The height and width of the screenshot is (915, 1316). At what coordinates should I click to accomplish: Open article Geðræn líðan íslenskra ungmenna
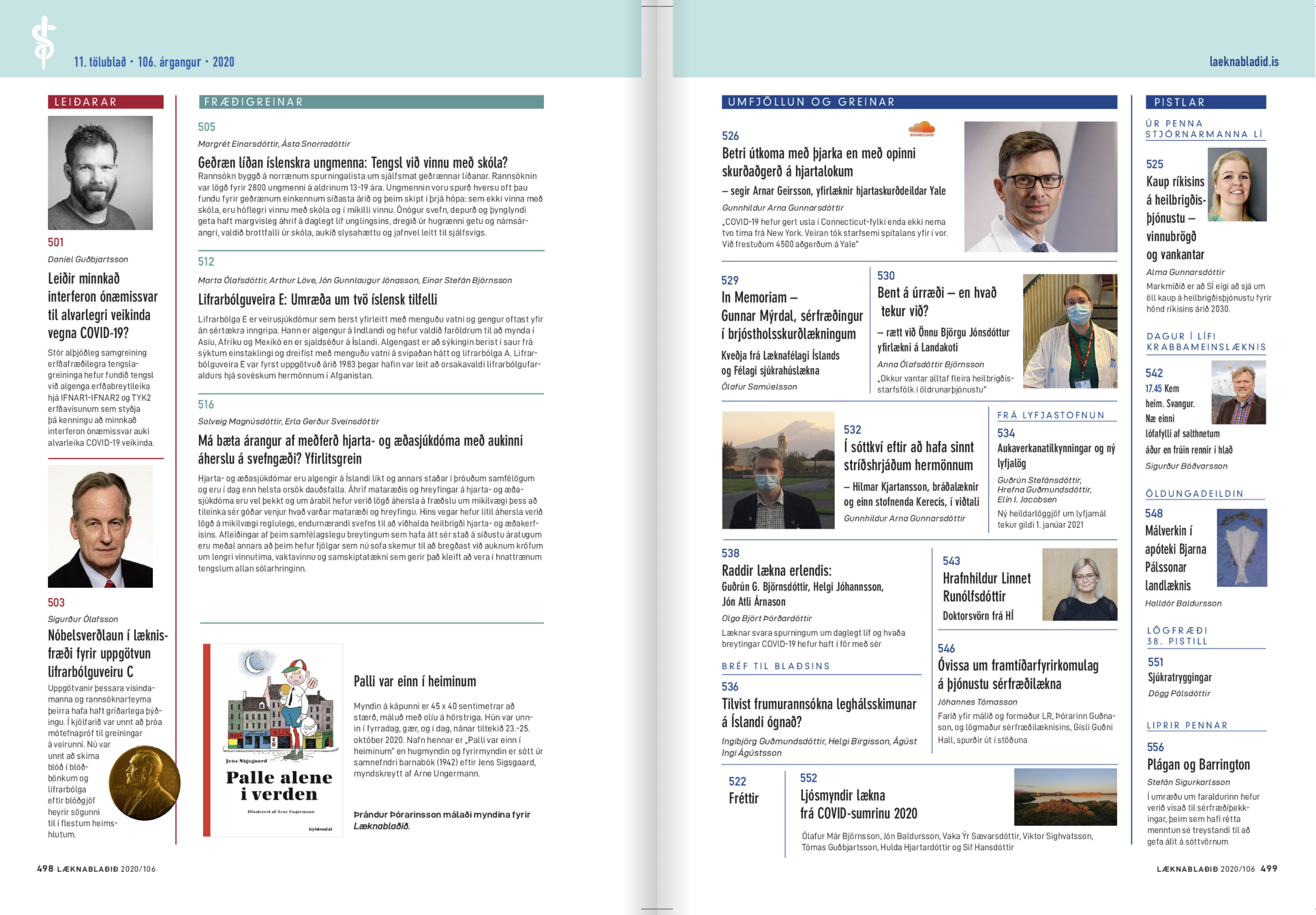click(352, 162)
